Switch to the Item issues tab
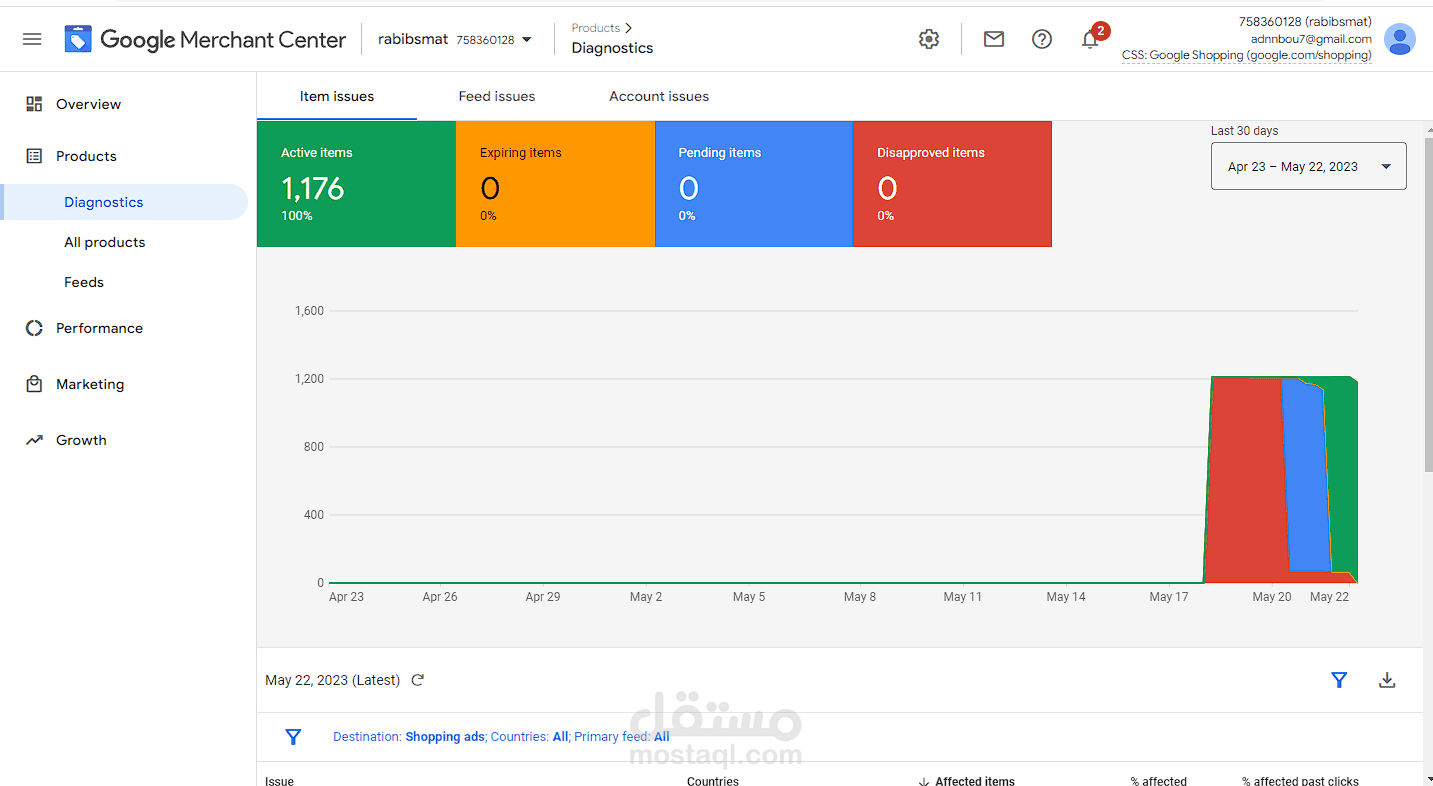This screenshot has width=1433, height=786. tap(337, 97)
